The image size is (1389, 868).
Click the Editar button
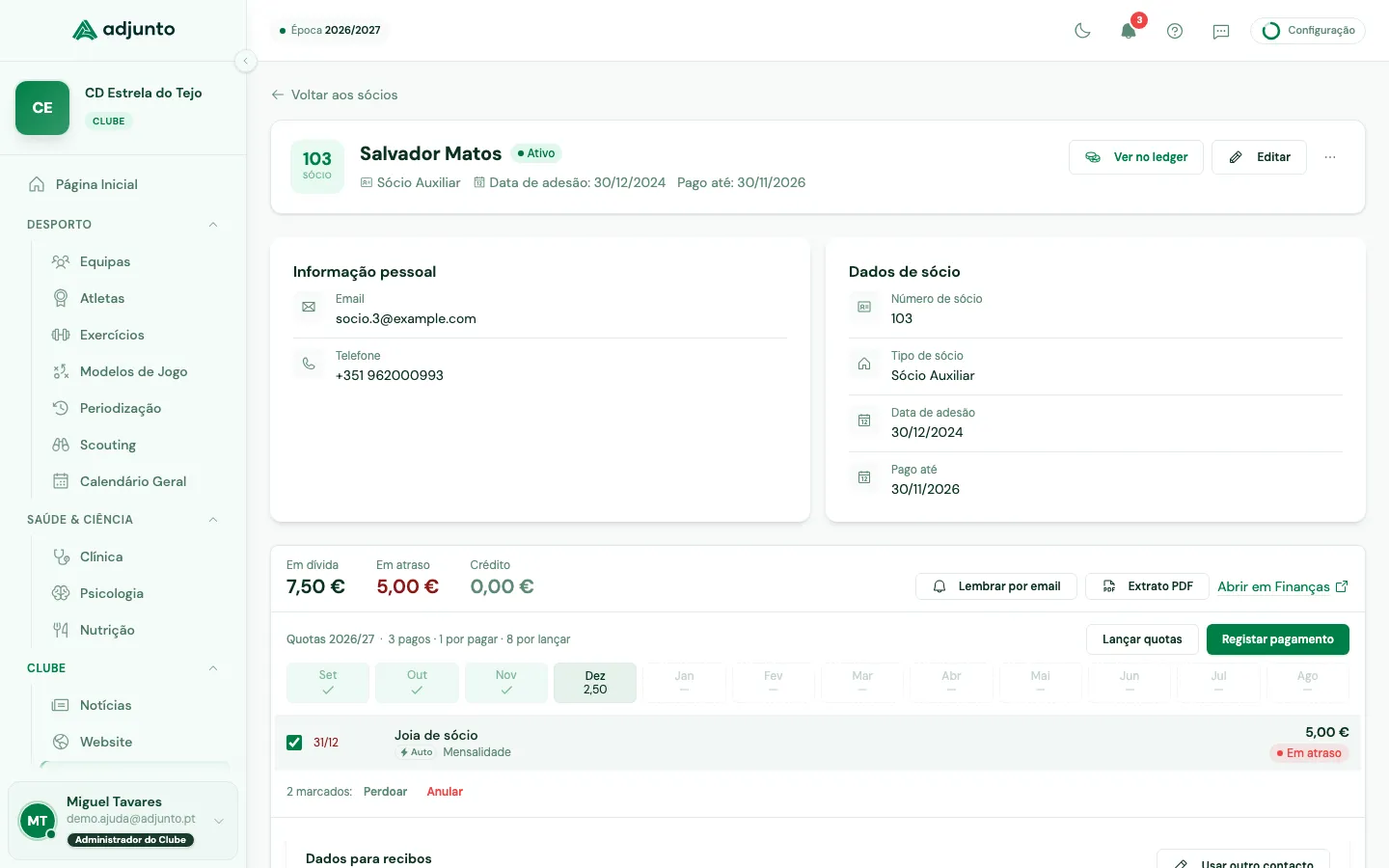click(x=1259, y=157)
